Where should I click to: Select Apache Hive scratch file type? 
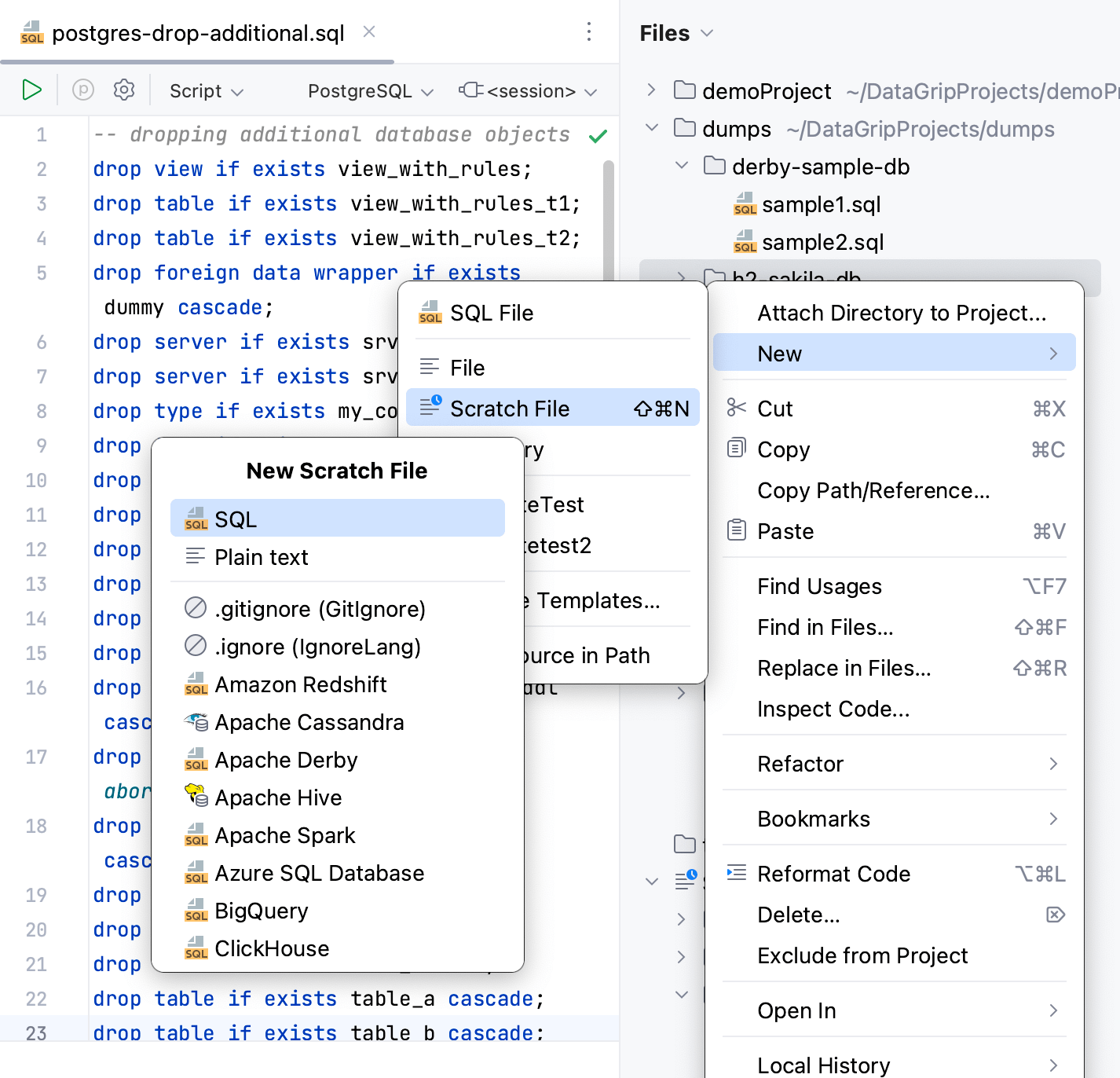click(278, 797)
